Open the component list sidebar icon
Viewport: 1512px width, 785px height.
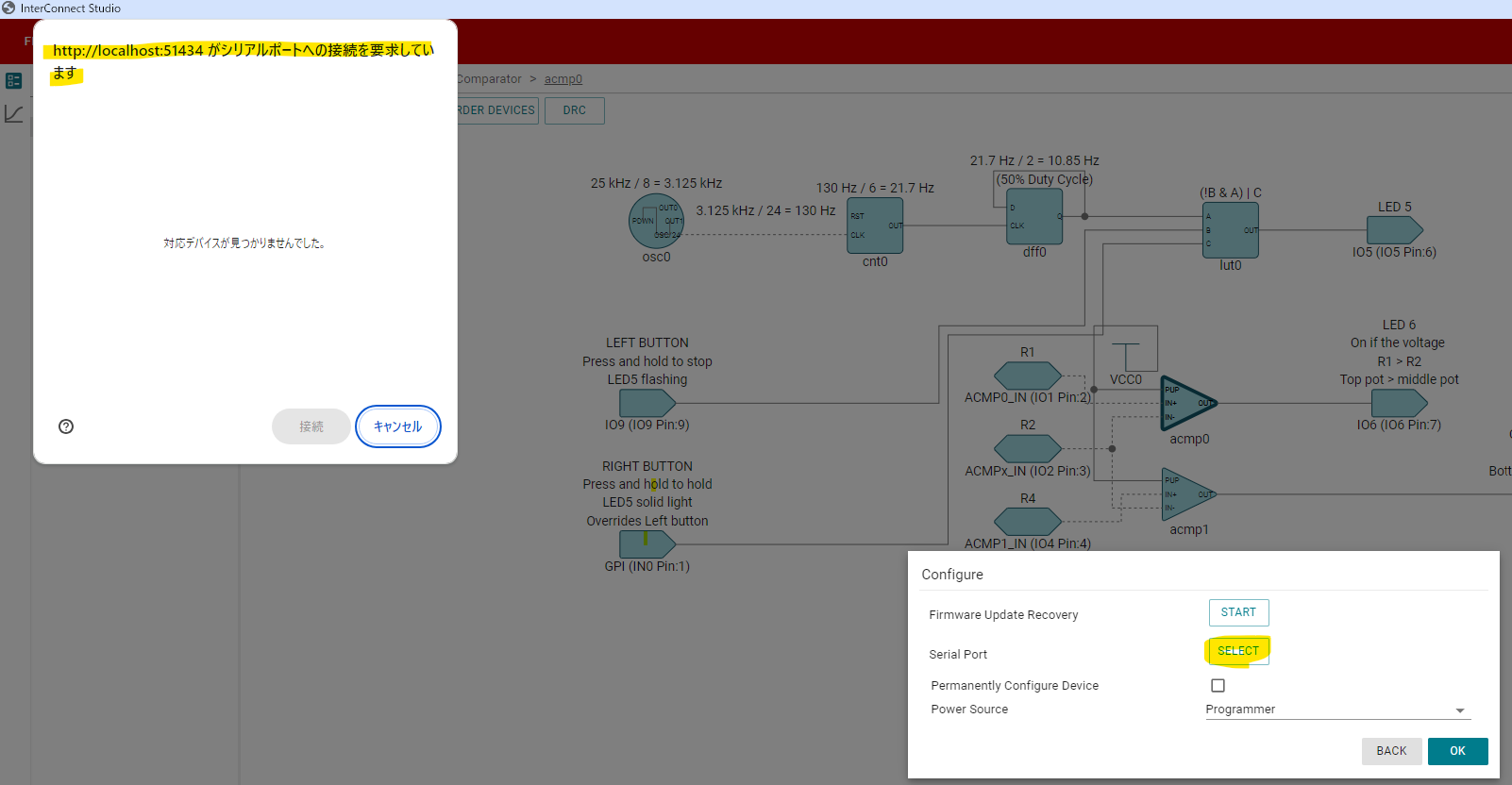point(14,81)
